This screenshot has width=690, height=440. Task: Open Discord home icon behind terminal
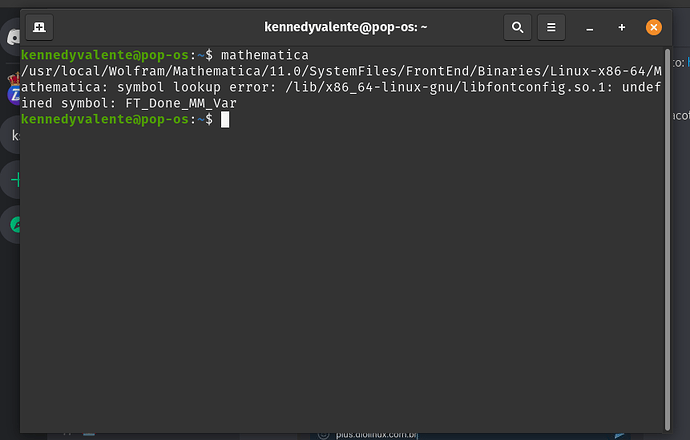tap(11, 37)
